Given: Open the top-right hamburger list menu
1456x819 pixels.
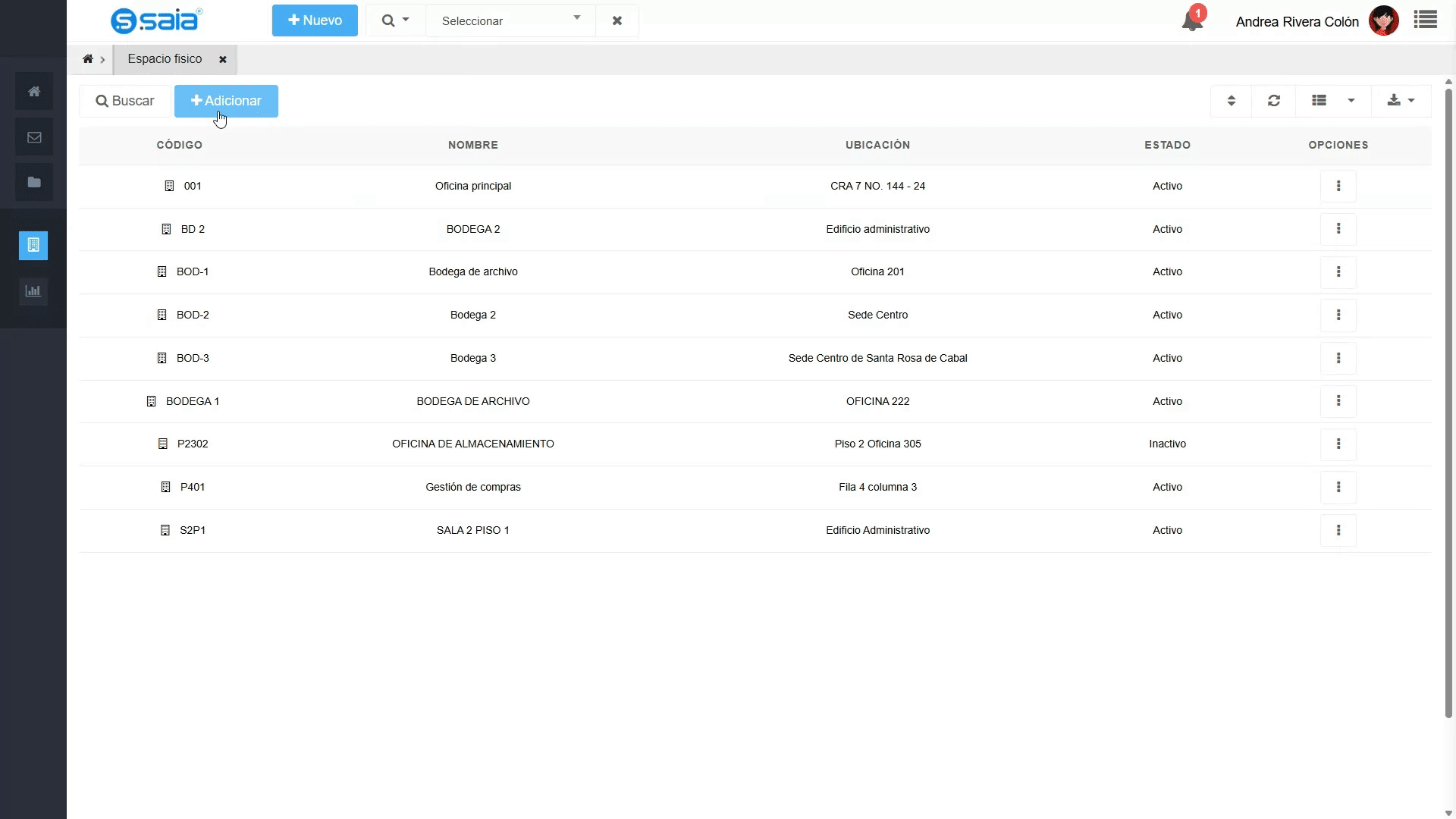Looking at the screenshot, I should pyautogui.click(x=1426, y=20).
